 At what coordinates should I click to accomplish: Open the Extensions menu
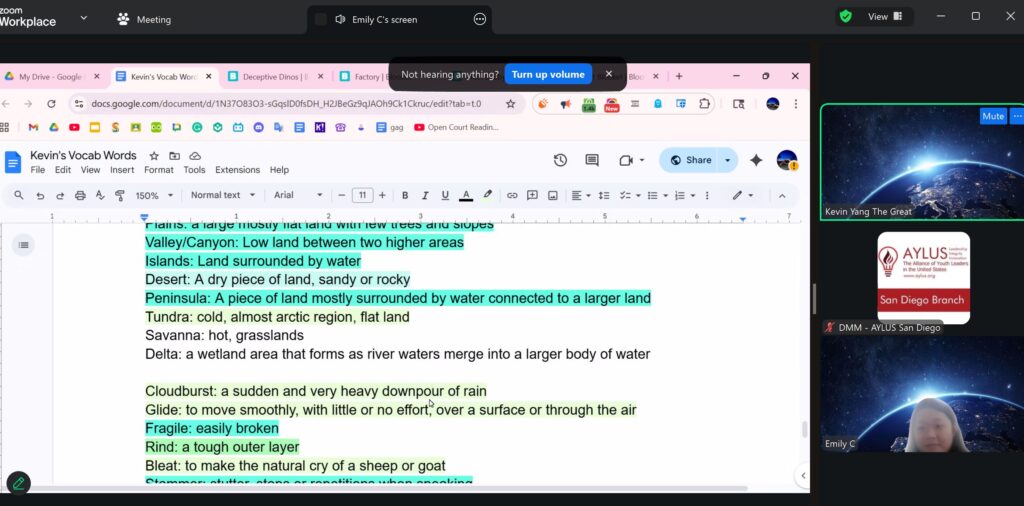tap(237, 170)
